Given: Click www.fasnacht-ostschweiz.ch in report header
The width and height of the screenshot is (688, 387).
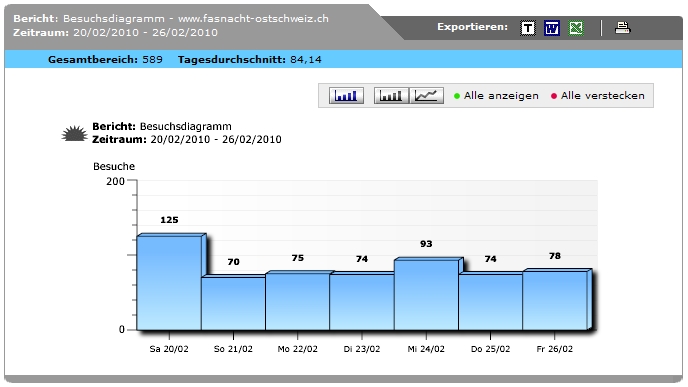Looking at the screenshot, I should click(253, 19).
